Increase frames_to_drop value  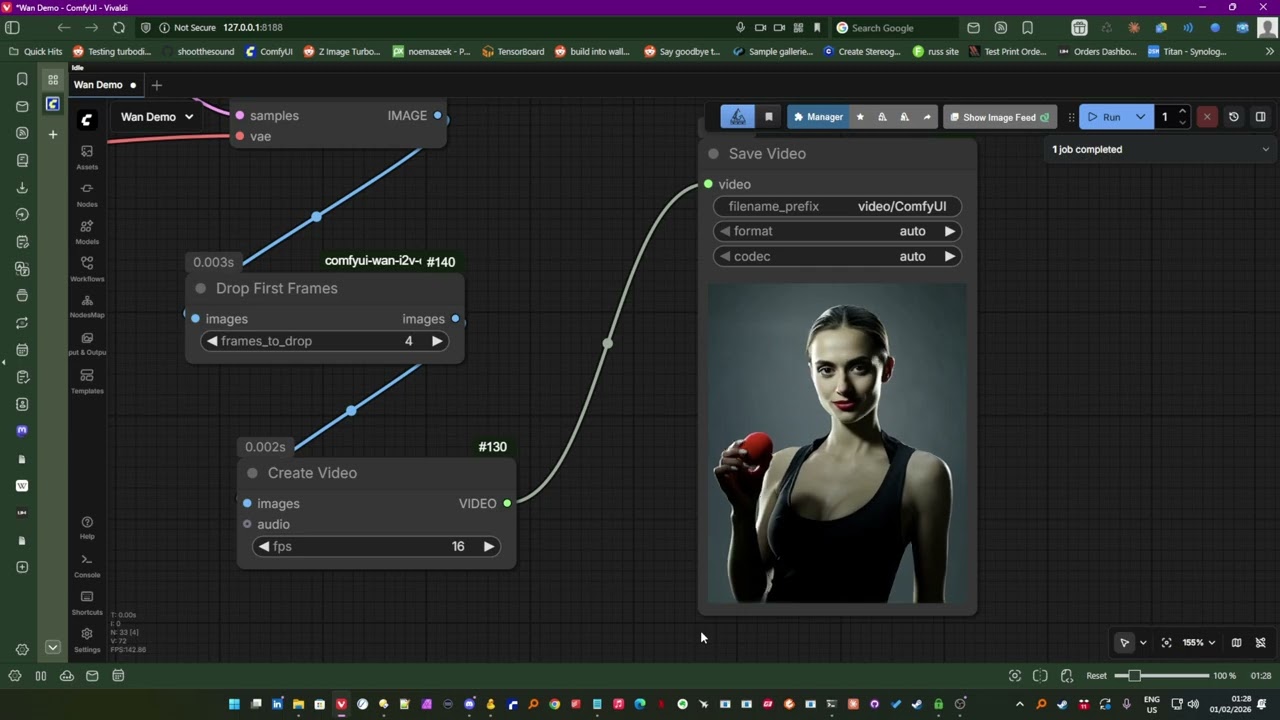pyautogui.click(x=437, y=342)
